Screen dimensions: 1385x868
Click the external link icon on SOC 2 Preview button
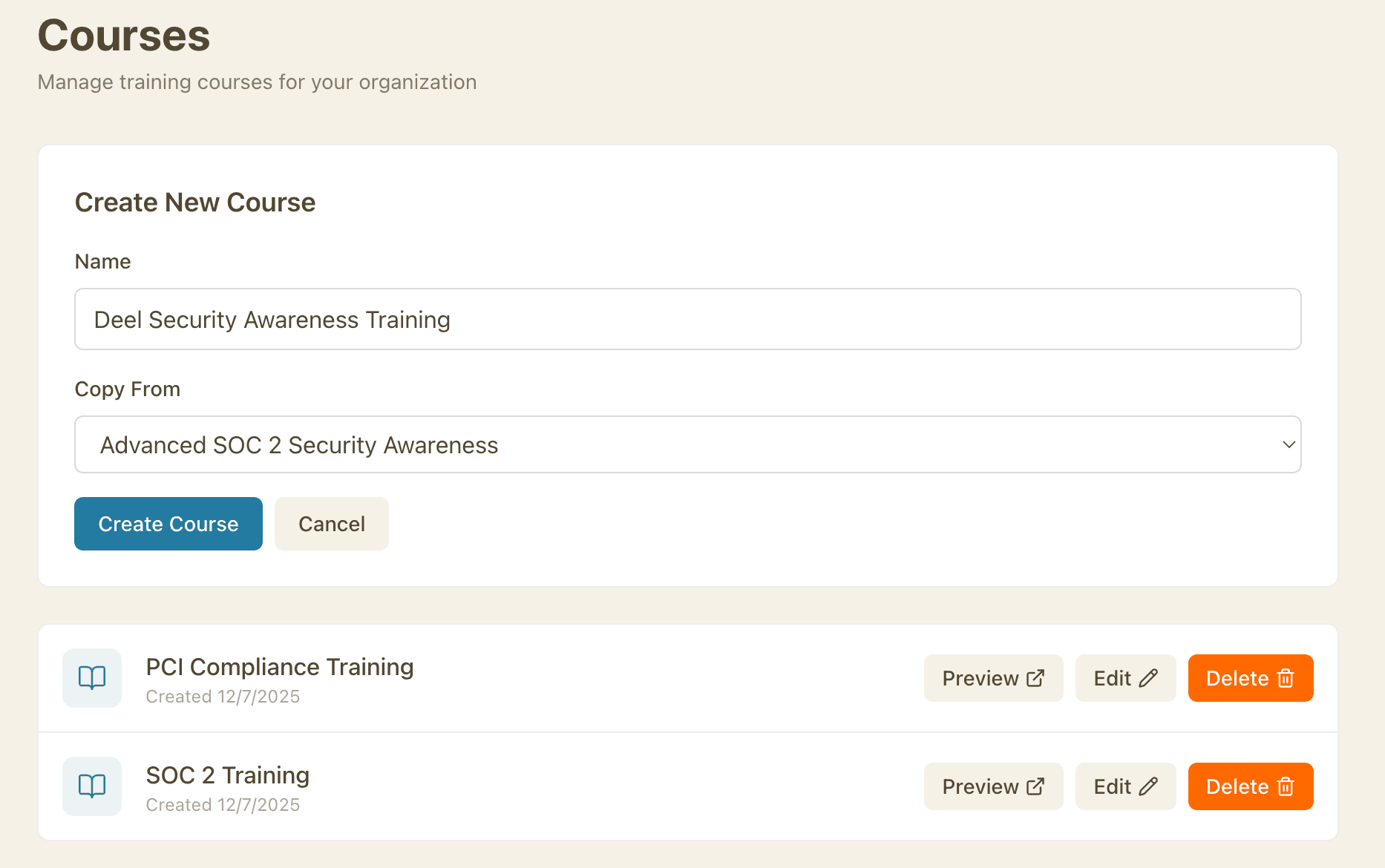tap(1035, 785)
